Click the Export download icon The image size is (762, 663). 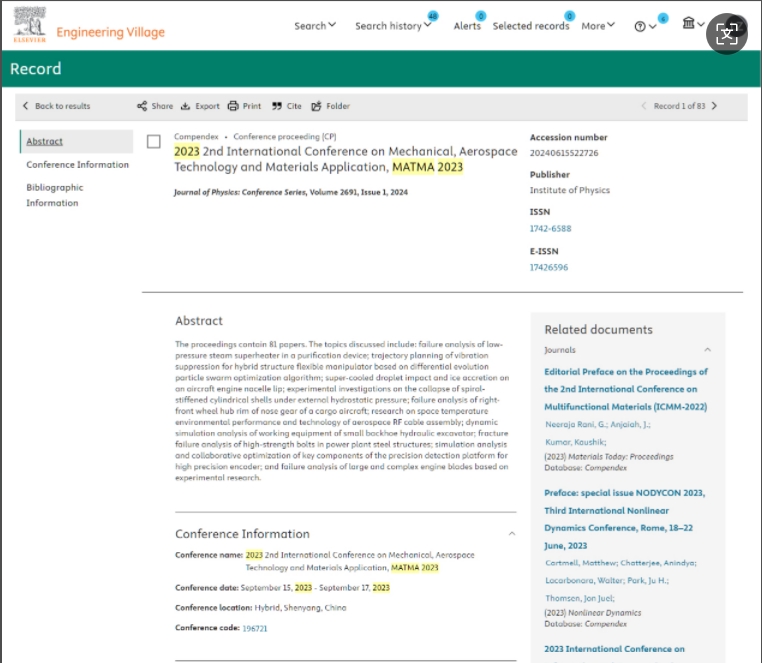click(185, 106)
